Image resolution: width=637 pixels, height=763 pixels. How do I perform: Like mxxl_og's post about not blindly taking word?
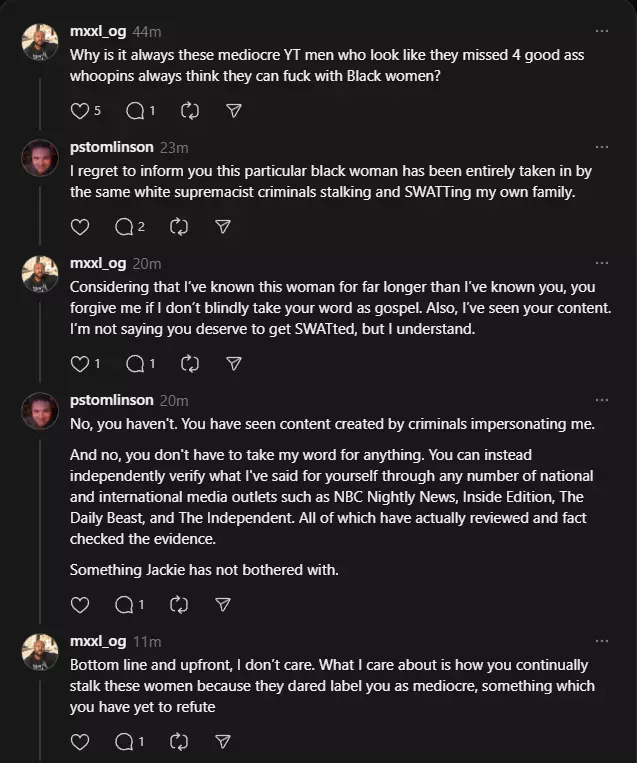coord(80,363)
